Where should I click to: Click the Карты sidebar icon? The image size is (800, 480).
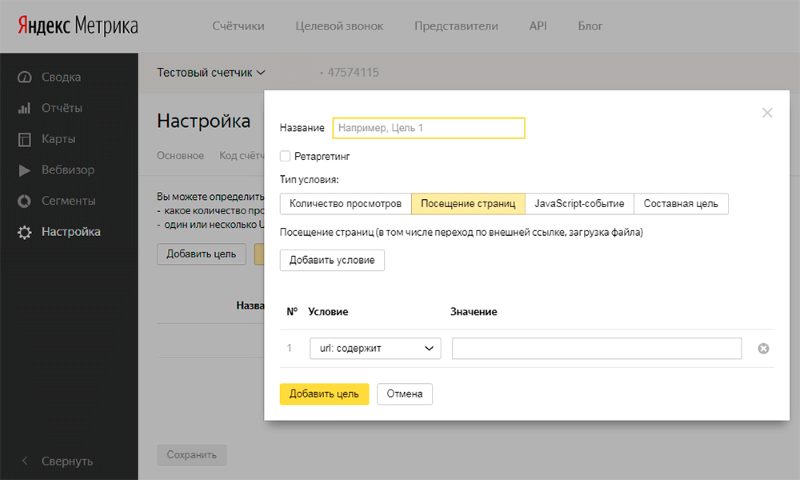(x=24, y=139)
